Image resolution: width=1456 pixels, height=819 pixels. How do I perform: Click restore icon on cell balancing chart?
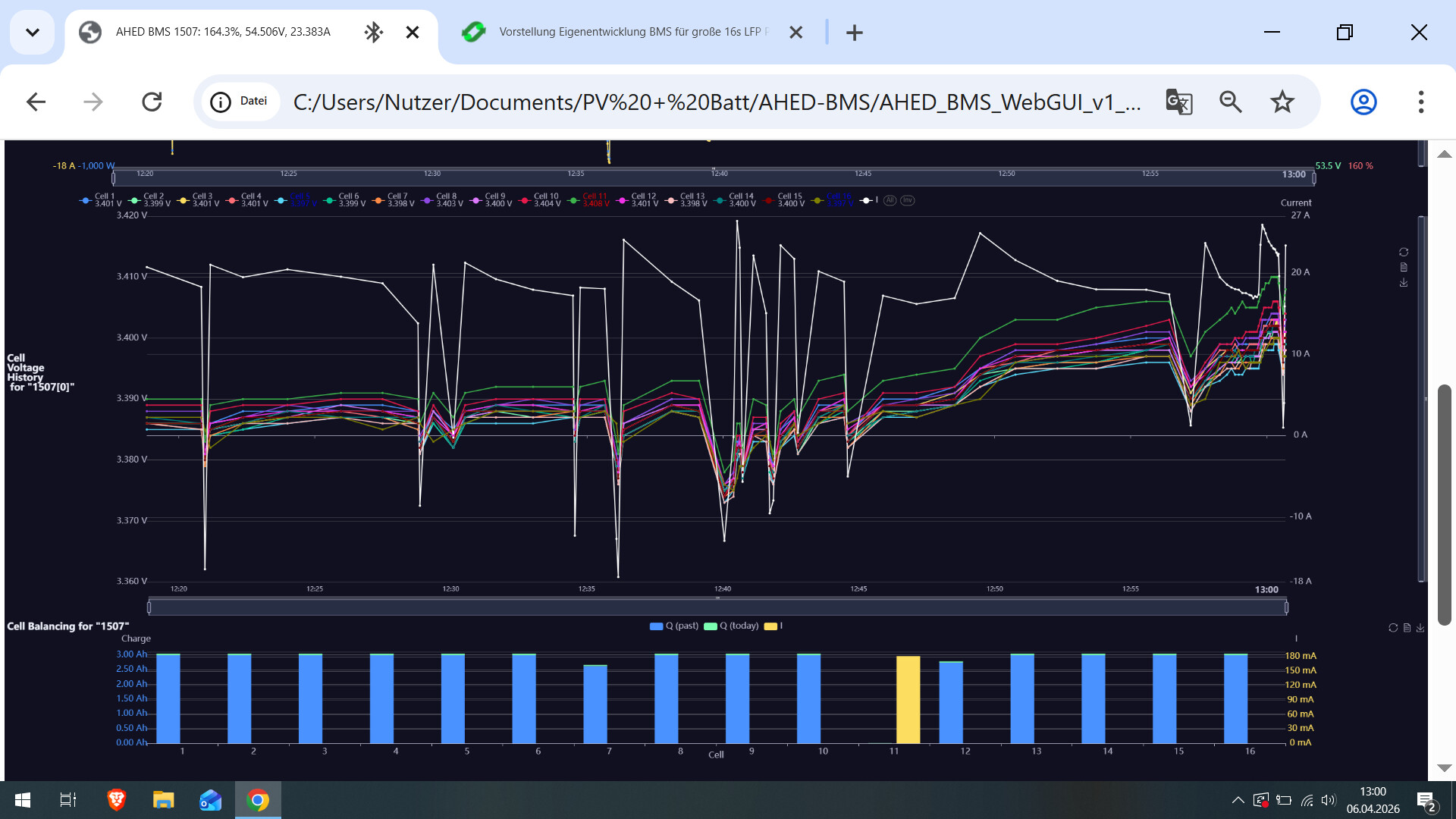pos(1393,628)
